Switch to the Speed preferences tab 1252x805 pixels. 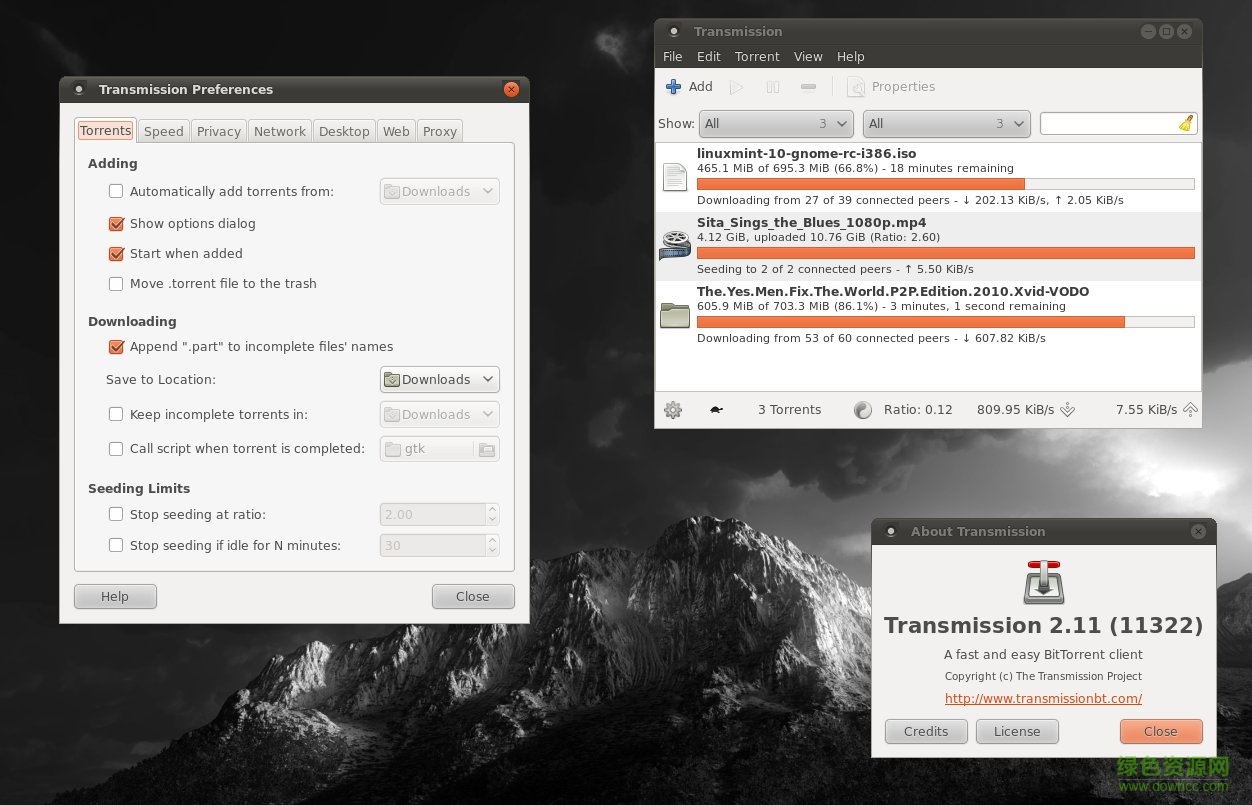163,131
